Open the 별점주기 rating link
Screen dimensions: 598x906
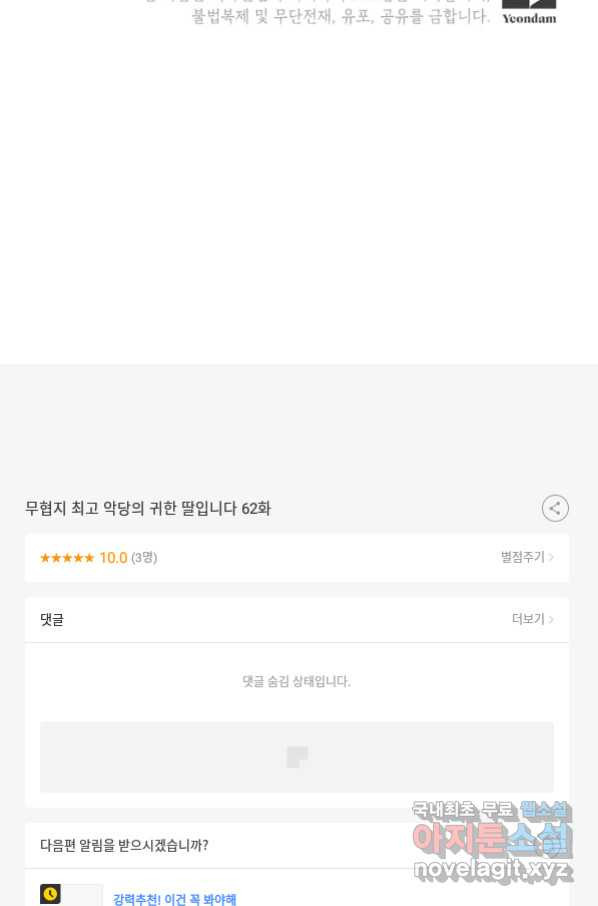click(522, 557)
